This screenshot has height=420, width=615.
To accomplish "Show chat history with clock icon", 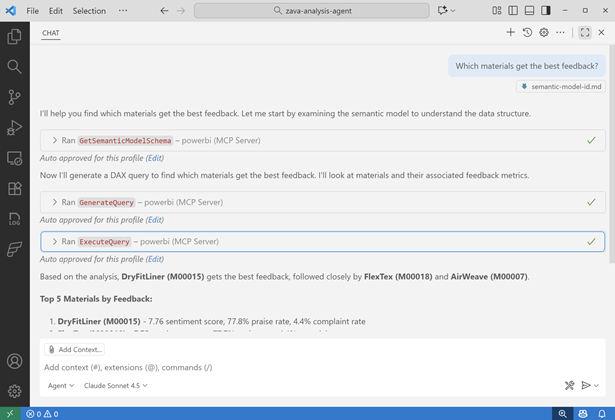I will tap(527, 33).
